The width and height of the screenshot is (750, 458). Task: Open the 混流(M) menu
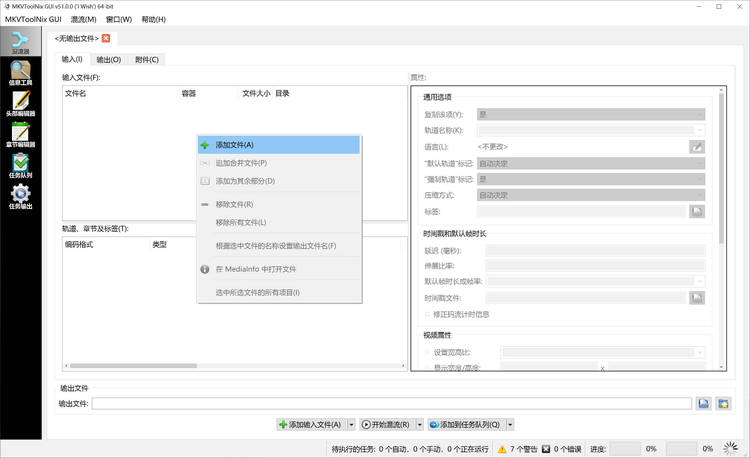click(84, 19)
